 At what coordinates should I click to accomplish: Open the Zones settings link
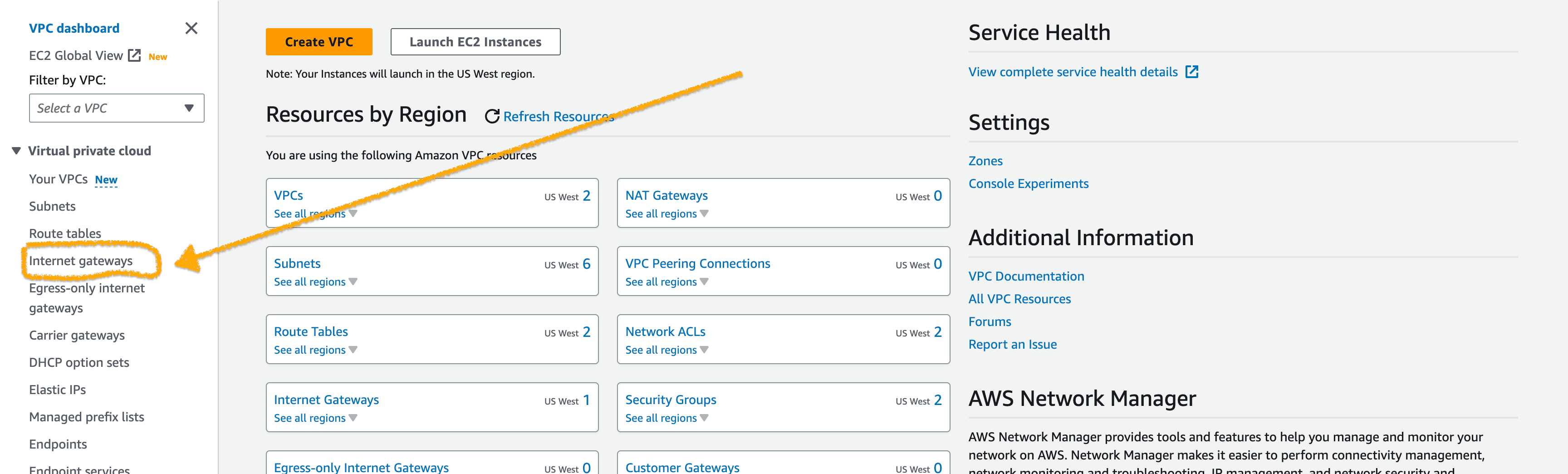pos(985,161)
